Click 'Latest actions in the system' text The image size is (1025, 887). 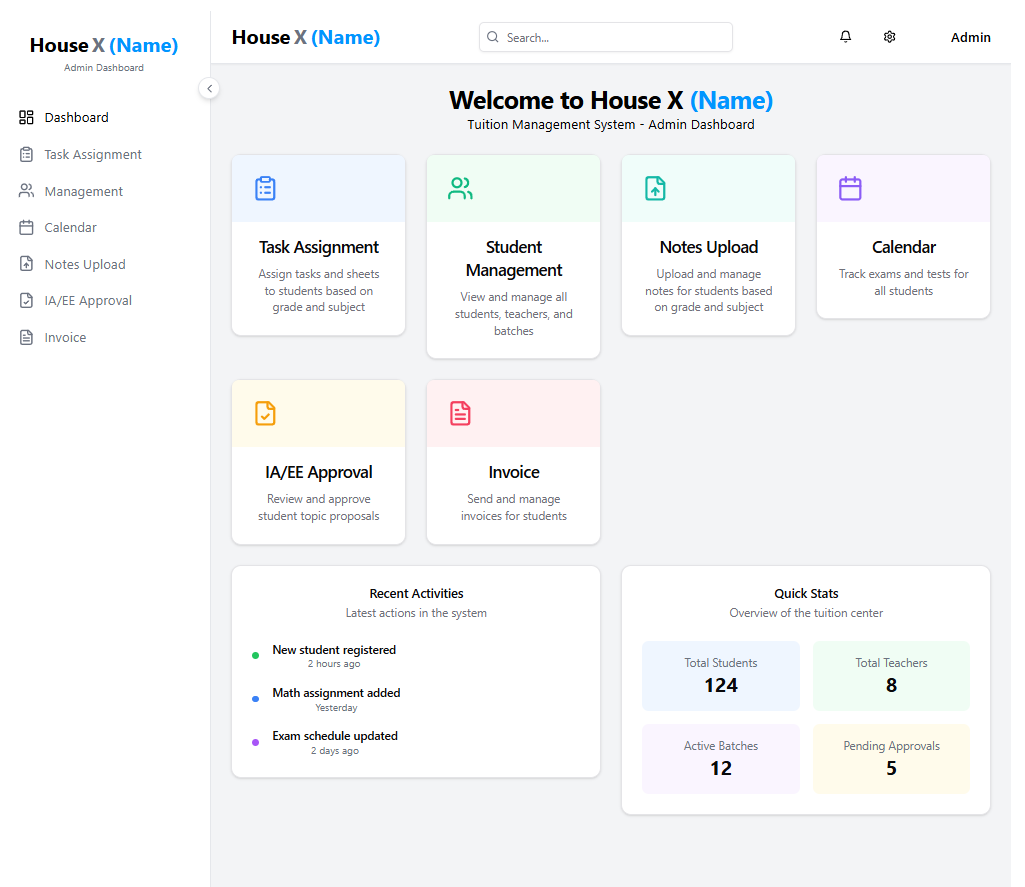pyautogui.click(x=416, y=613)
